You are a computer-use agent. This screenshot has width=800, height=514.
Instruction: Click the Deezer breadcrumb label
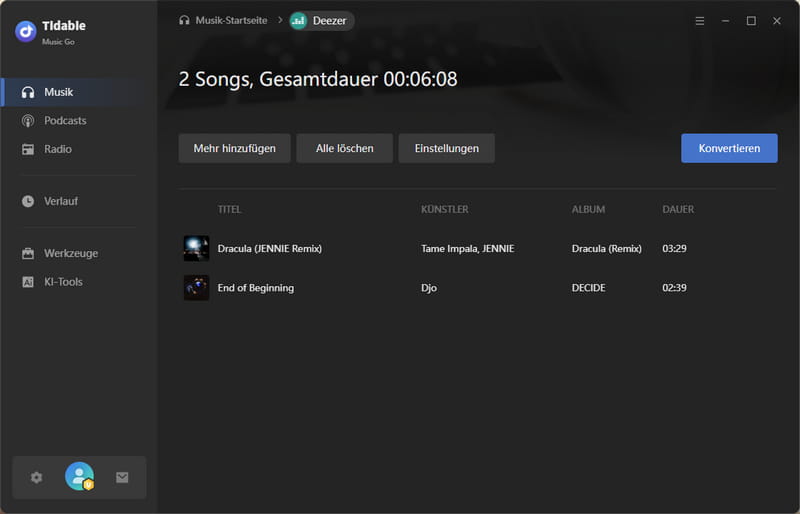(329, 21)
